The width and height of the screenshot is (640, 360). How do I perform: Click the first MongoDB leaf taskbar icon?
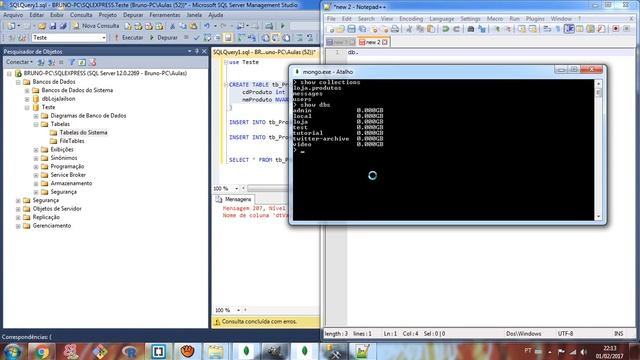(246, 351)
